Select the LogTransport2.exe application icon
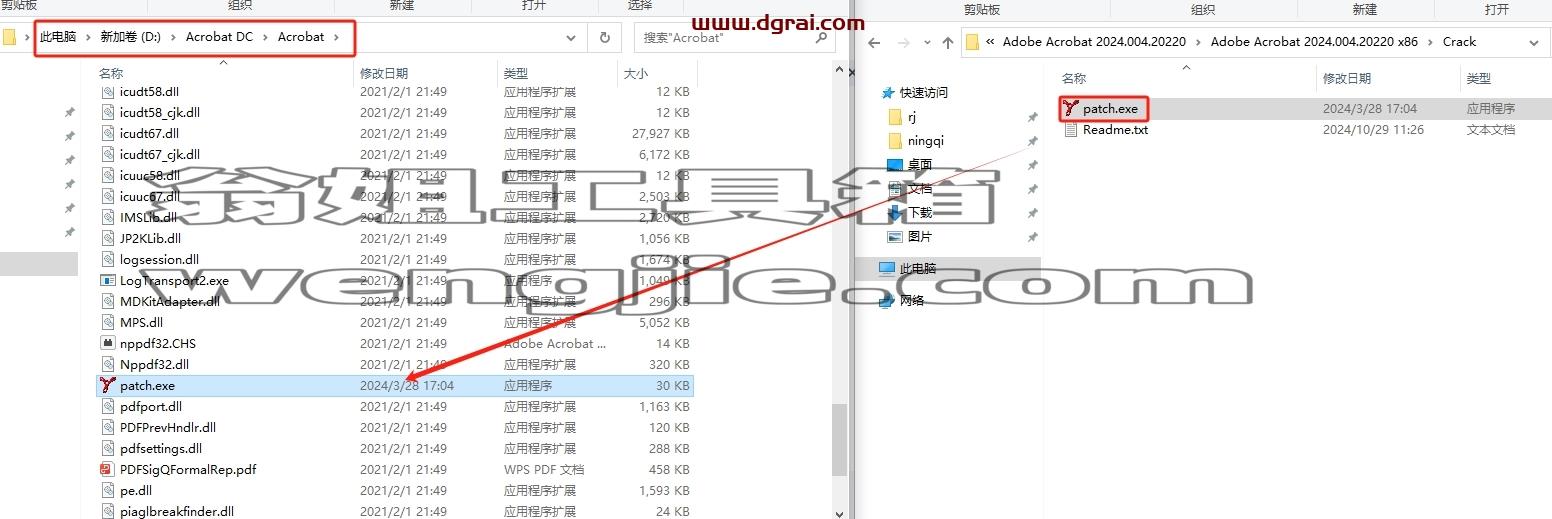Image resolution: width=1552 pixels, height=519 pixels. (108, 281)
